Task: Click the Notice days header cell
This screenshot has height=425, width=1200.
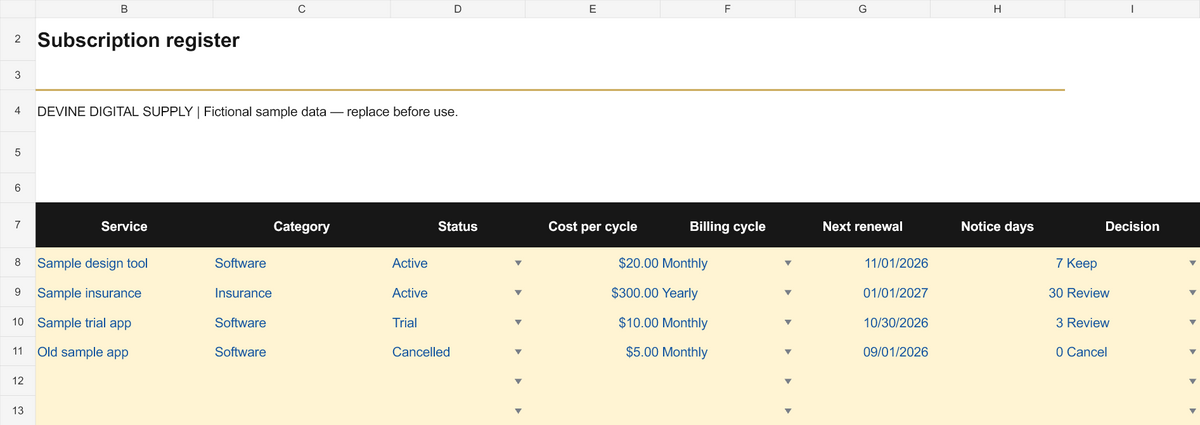Action: (997, 226)
